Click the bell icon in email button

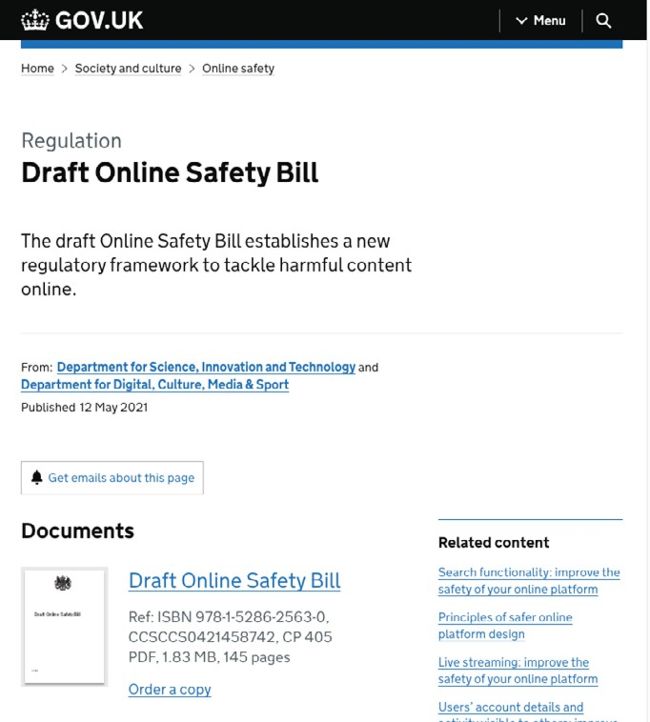[37, 477]
